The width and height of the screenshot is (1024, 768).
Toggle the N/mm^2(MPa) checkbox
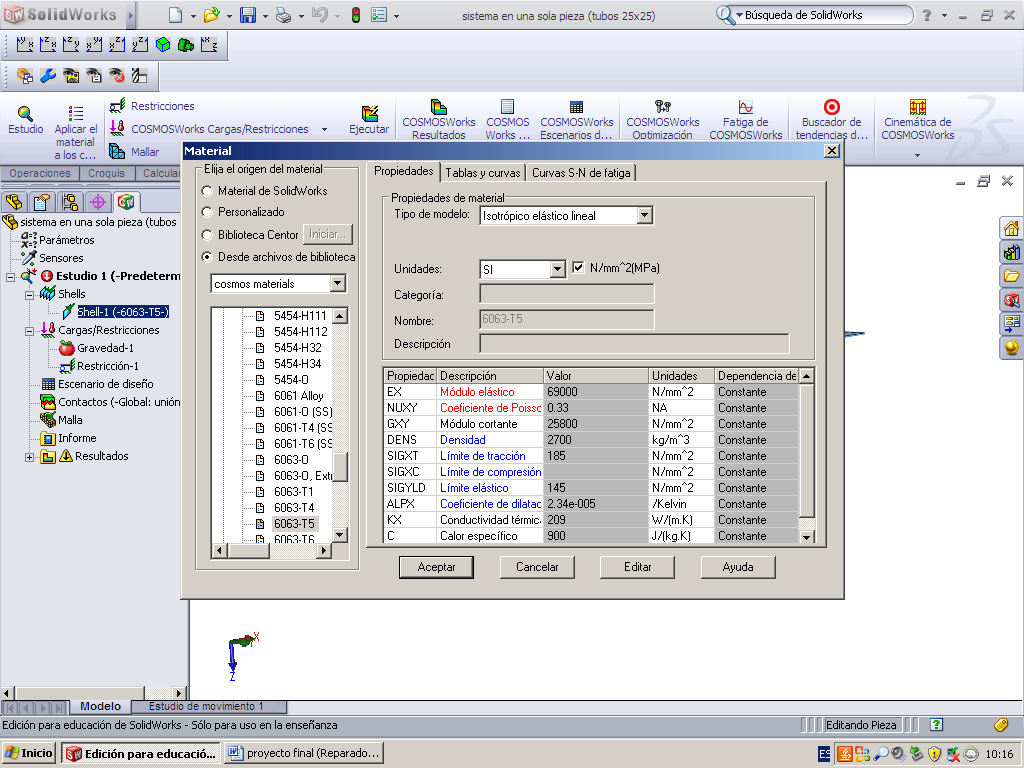[x=578, y=268]
